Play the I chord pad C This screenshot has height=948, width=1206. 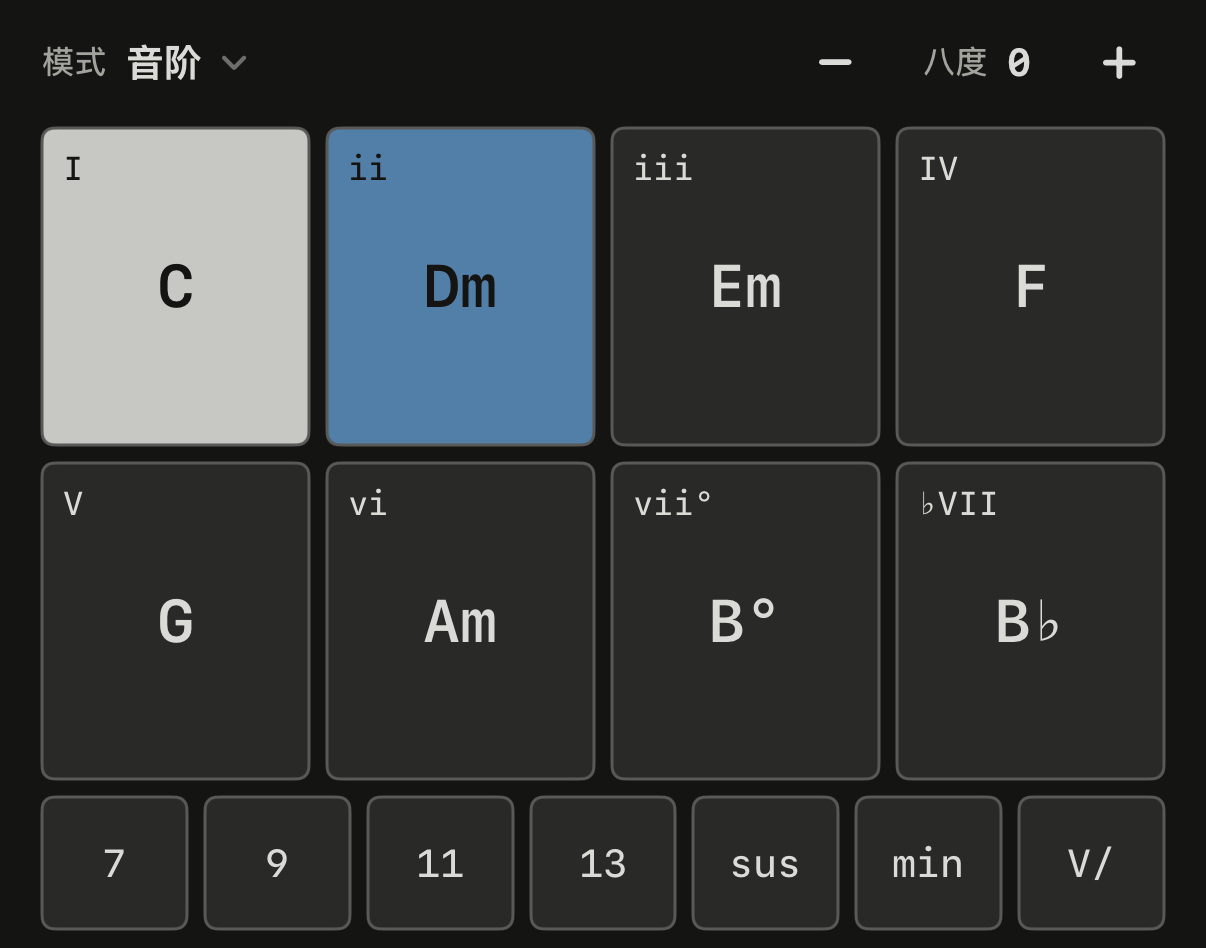click(175, 286)
